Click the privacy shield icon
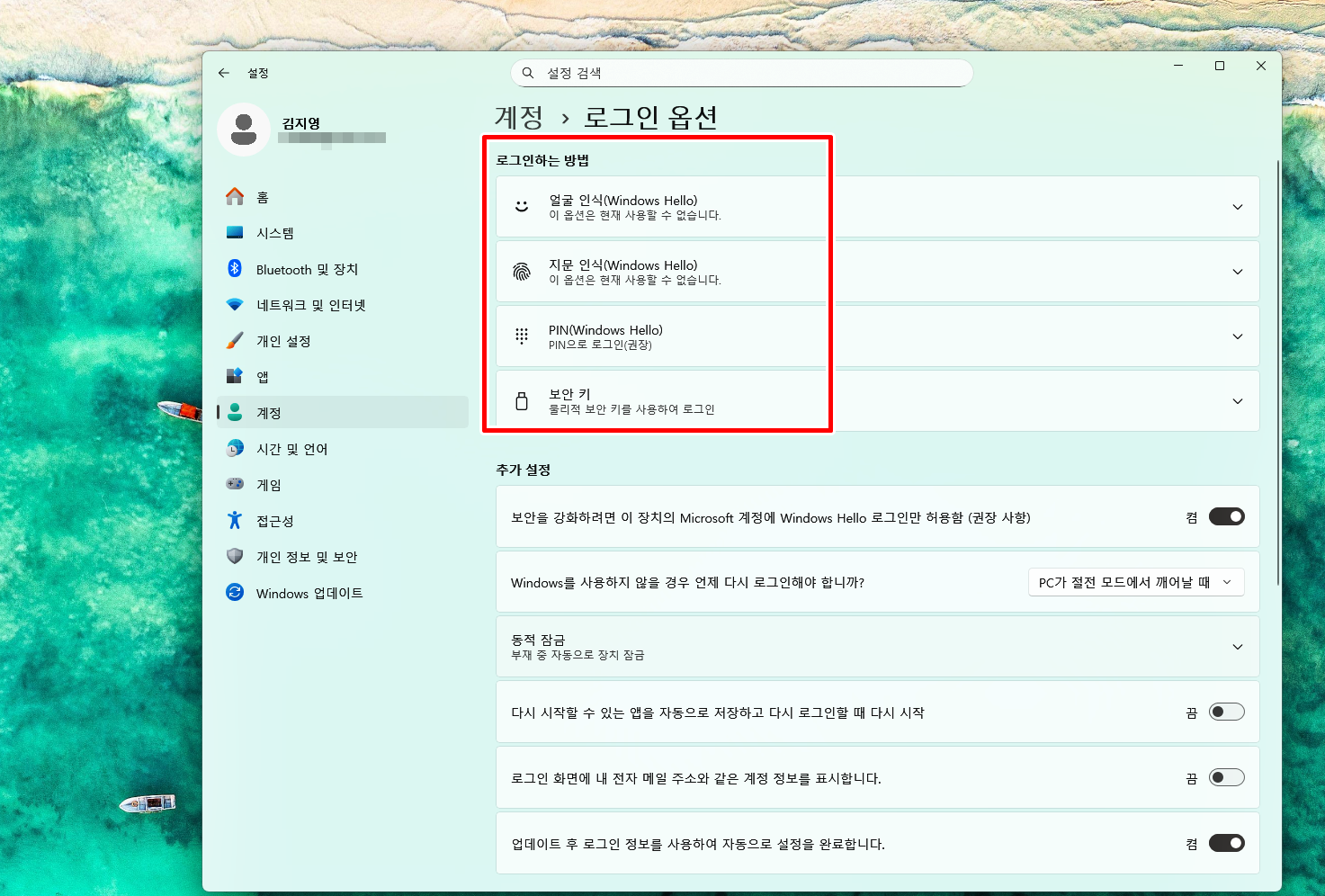This screenshot has height=896, width=1325. [x=235, y=556]
